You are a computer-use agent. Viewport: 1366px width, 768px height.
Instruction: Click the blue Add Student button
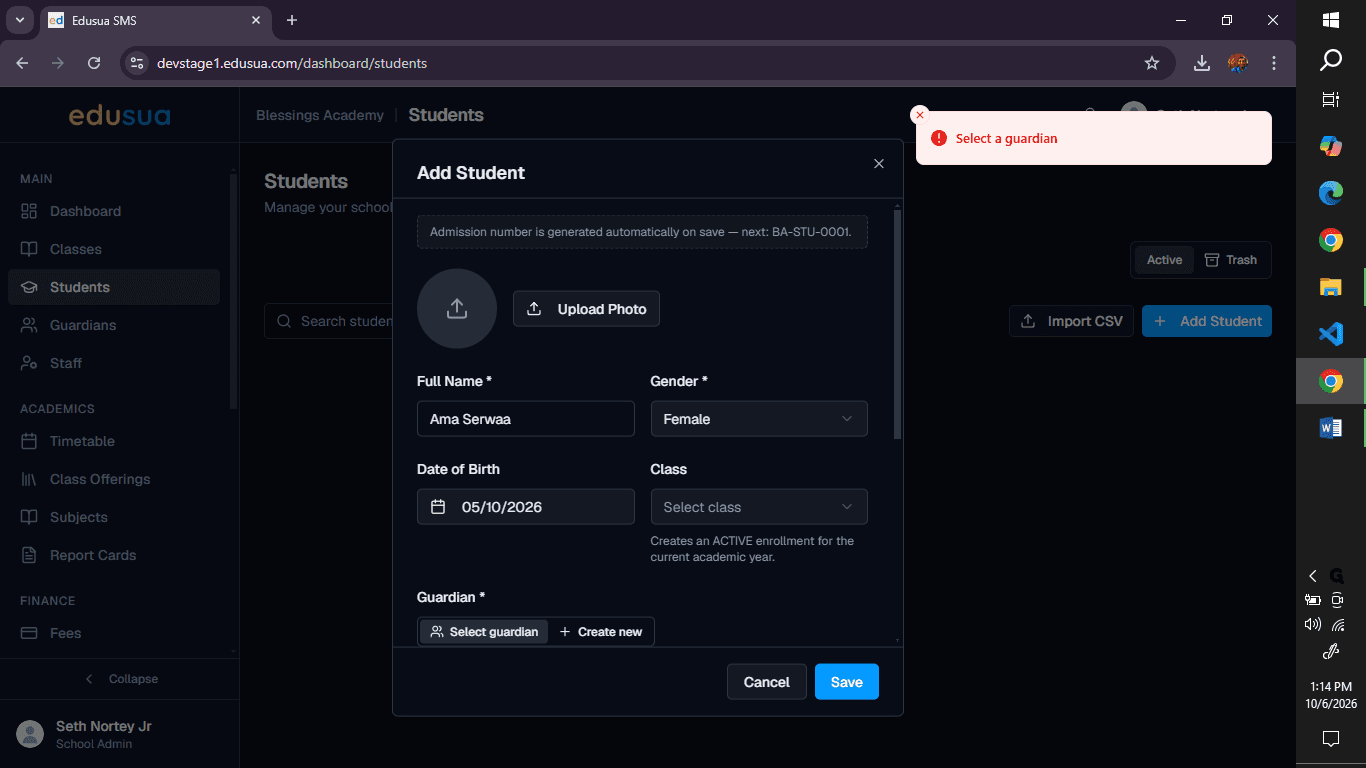point(1207,321)
